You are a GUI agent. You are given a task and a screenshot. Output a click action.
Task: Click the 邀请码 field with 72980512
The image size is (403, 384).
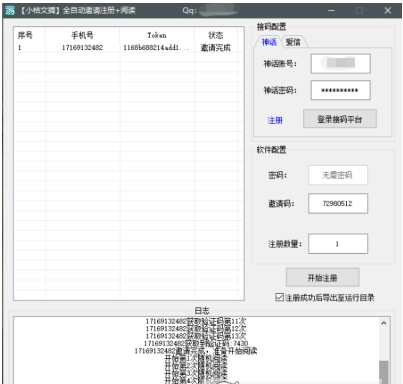(338, 203)
